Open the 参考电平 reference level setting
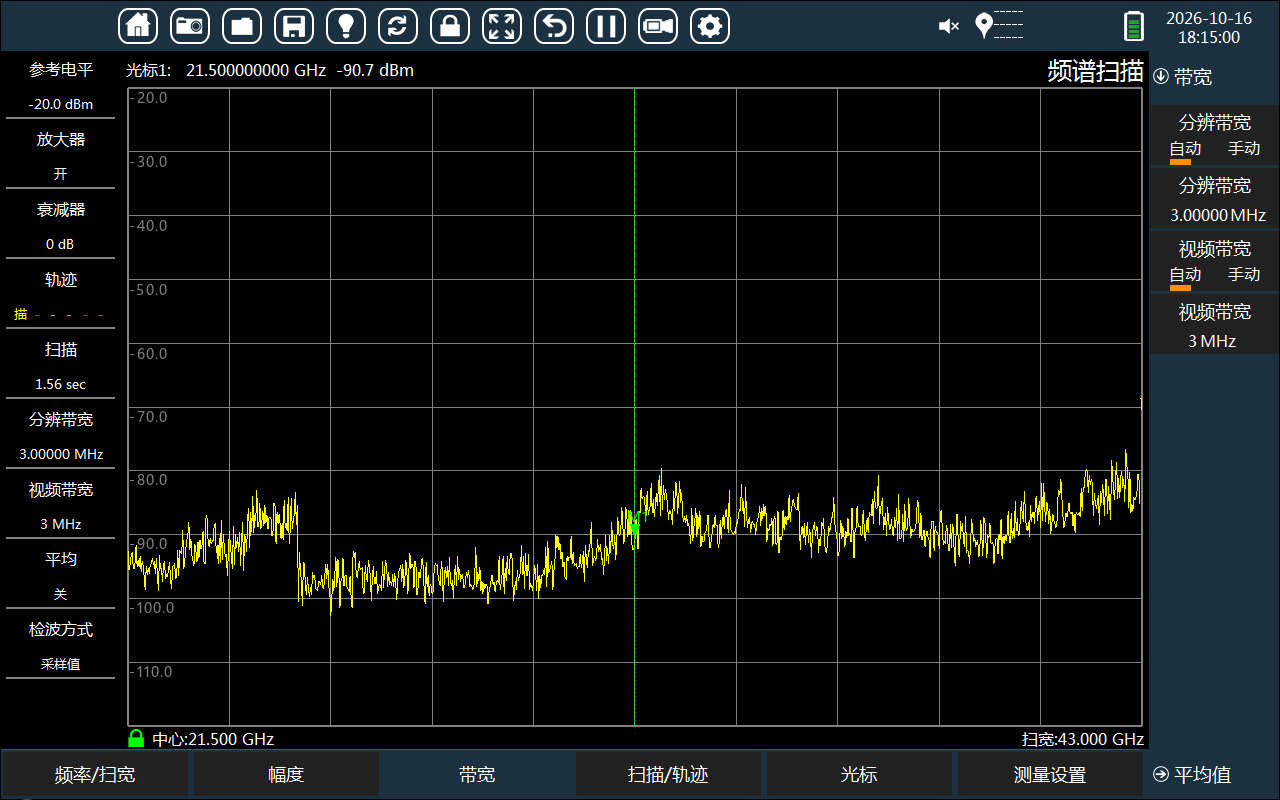 60,86
